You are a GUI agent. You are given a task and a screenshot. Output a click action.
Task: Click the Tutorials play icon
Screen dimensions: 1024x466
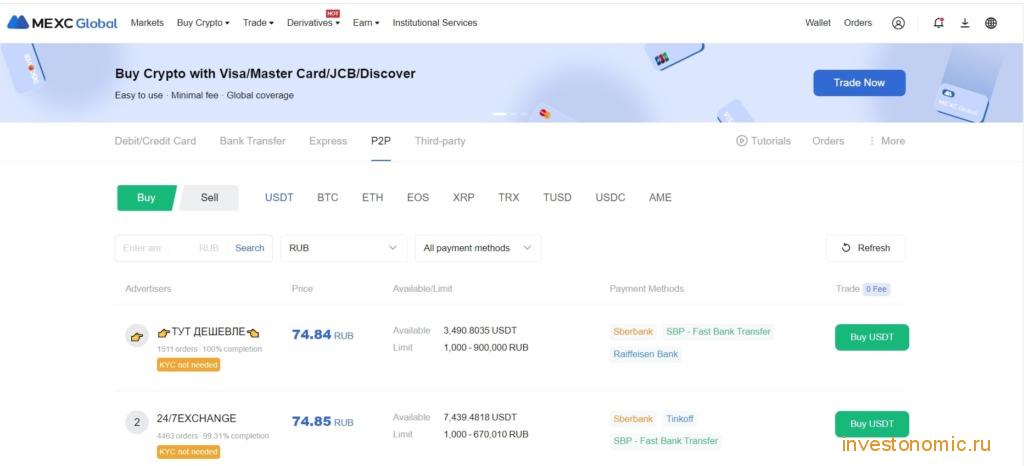click(x=741, y=141)
